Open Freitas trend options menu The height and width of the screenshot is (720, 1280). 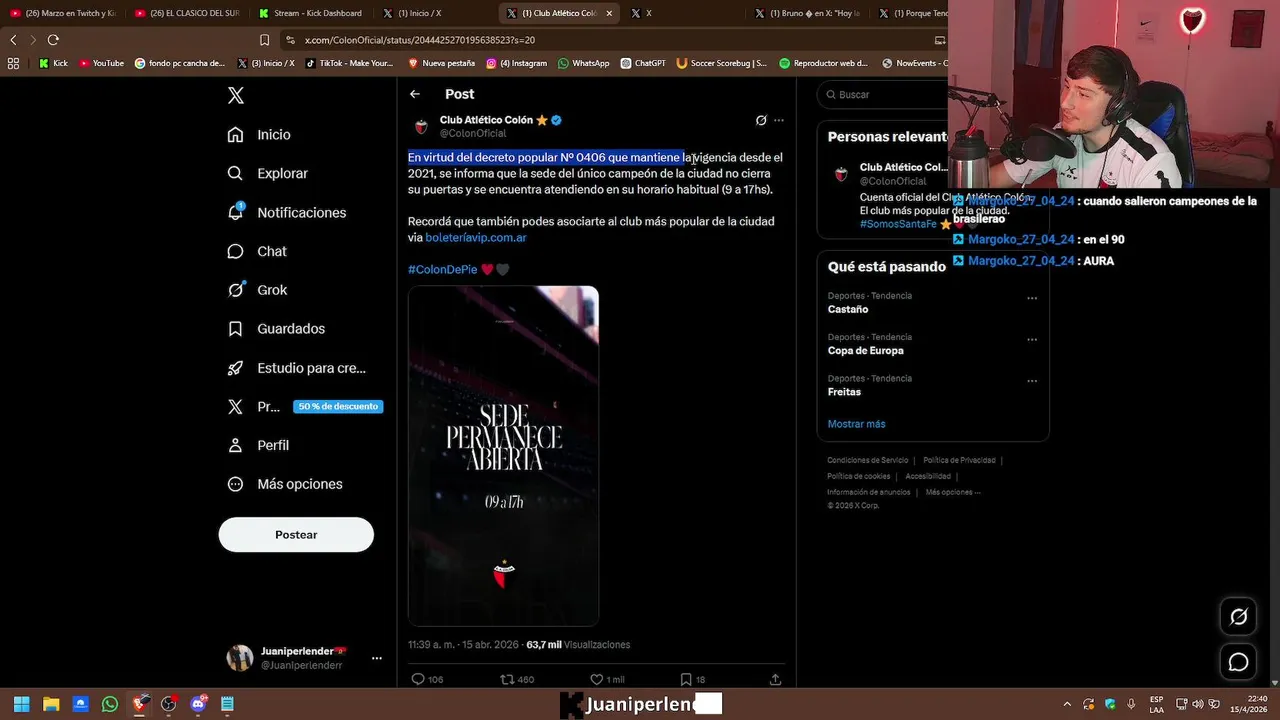1032,381
